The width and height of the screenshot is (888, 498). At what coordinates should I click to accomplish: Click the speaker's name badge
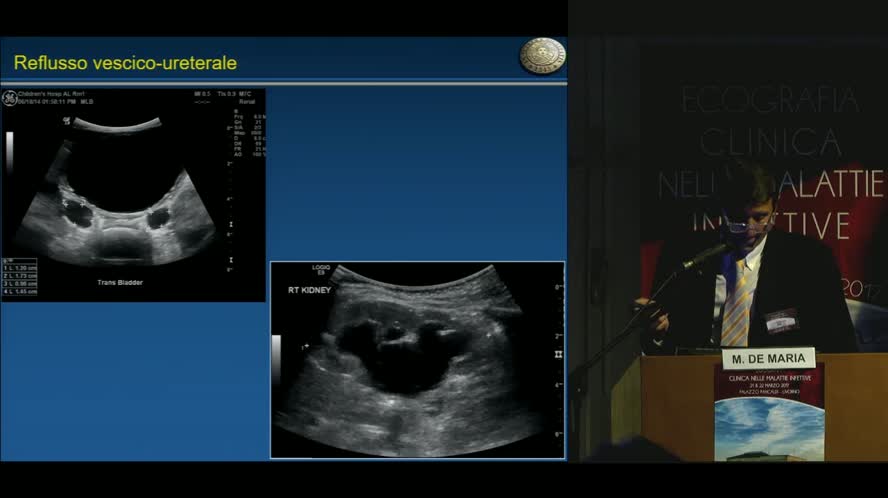[x=780, y=321]
